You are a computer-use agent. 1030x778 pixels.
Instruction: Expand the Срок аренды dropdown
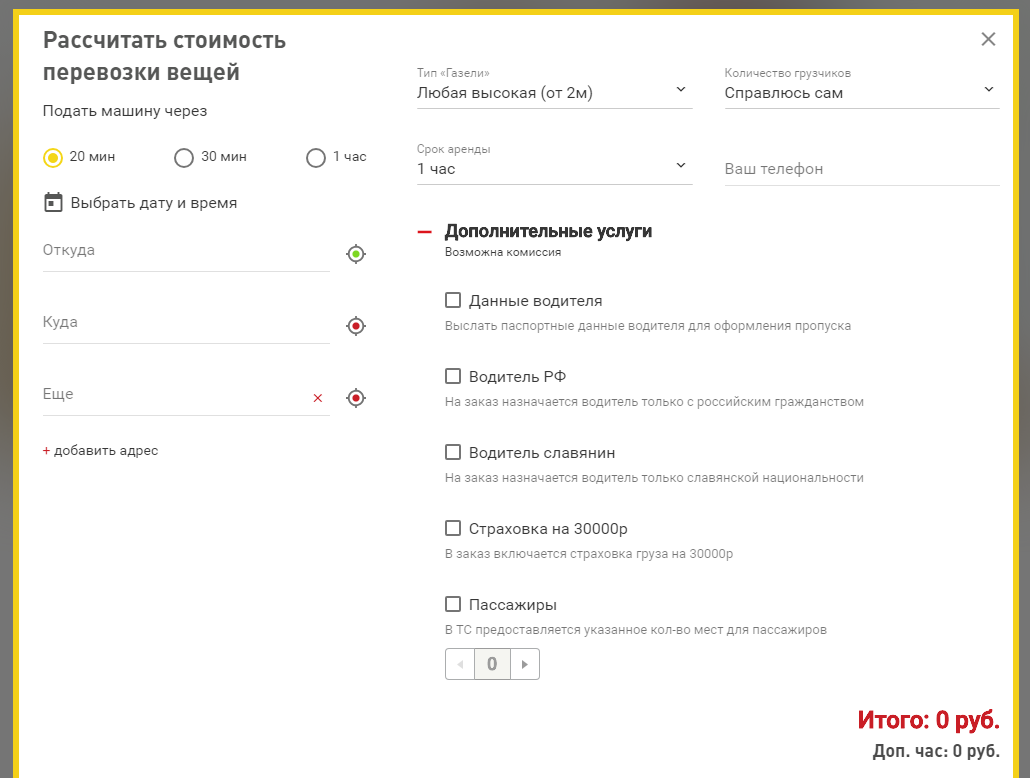coord(554,169)
